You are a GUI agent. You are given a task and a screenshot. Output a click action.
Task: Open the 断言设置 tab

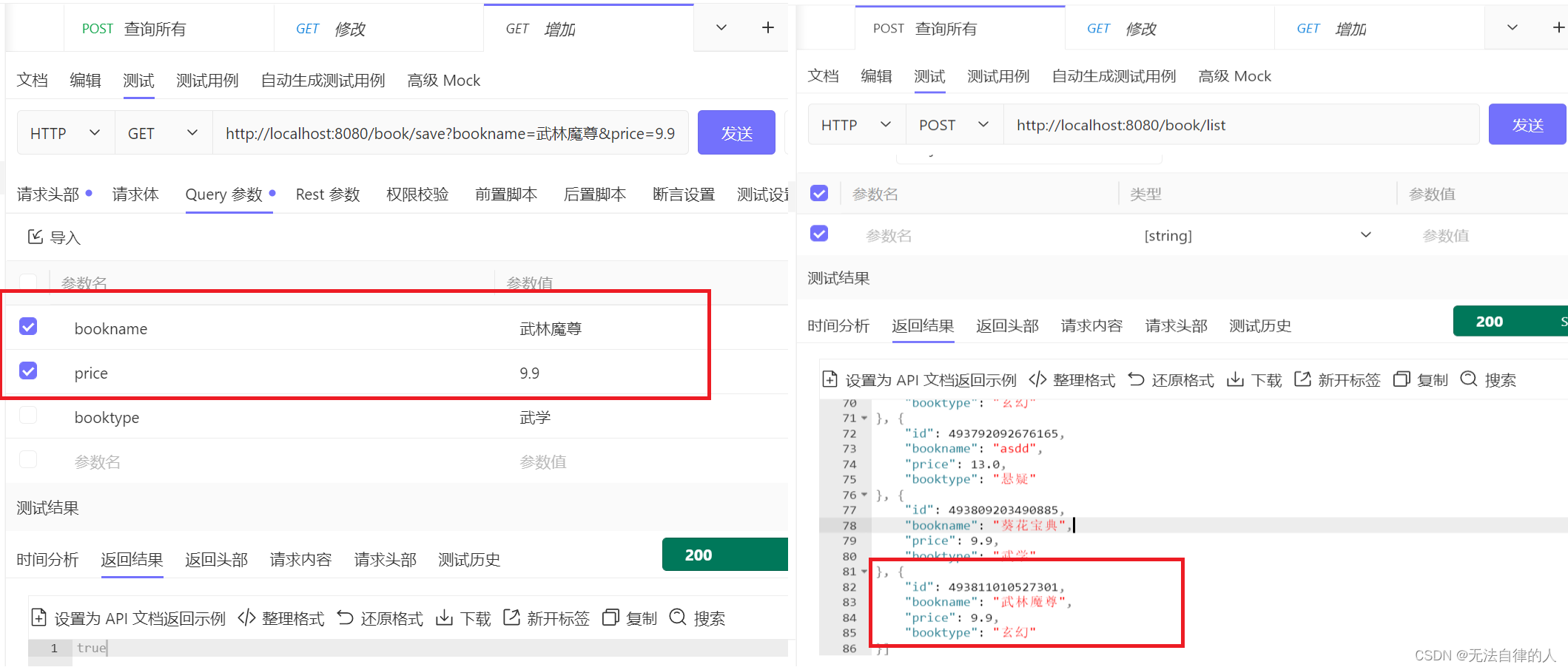684,194
